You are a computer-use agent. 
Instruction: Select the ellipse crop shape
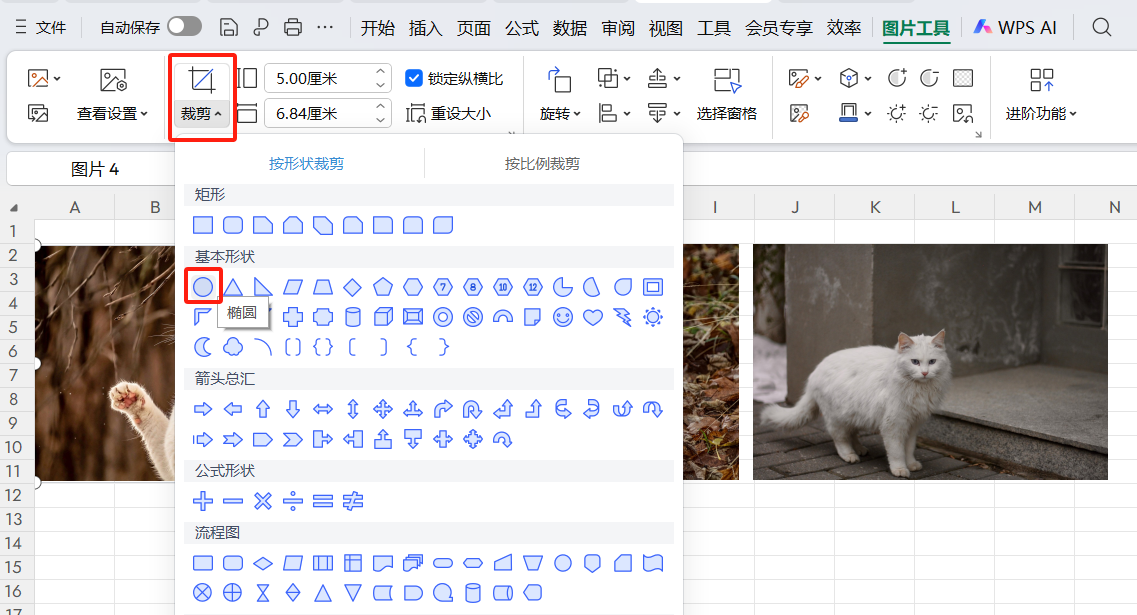pyautogui.click(x=203, y=287)
